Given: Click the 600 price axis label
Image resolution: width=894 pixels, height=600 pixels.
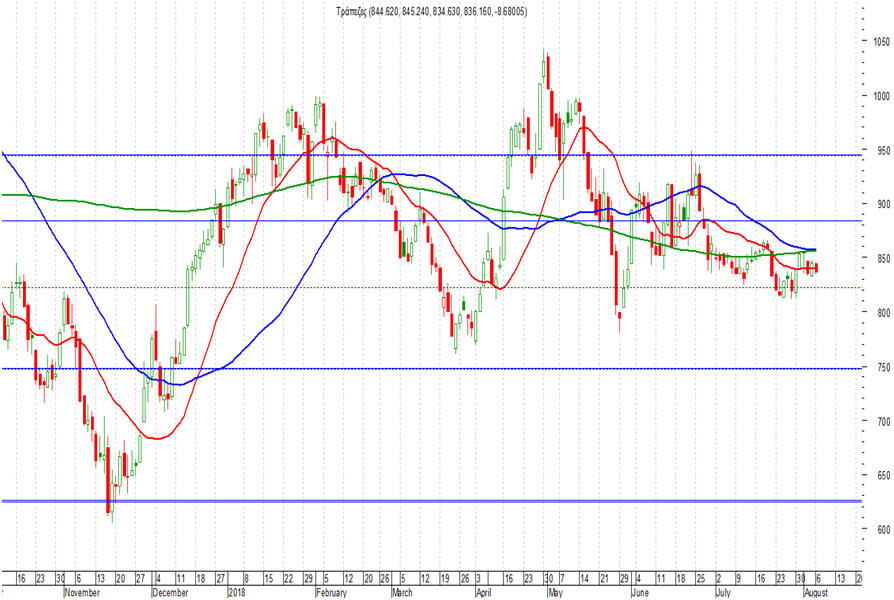Looking at the screenshot, I should 883,530.
